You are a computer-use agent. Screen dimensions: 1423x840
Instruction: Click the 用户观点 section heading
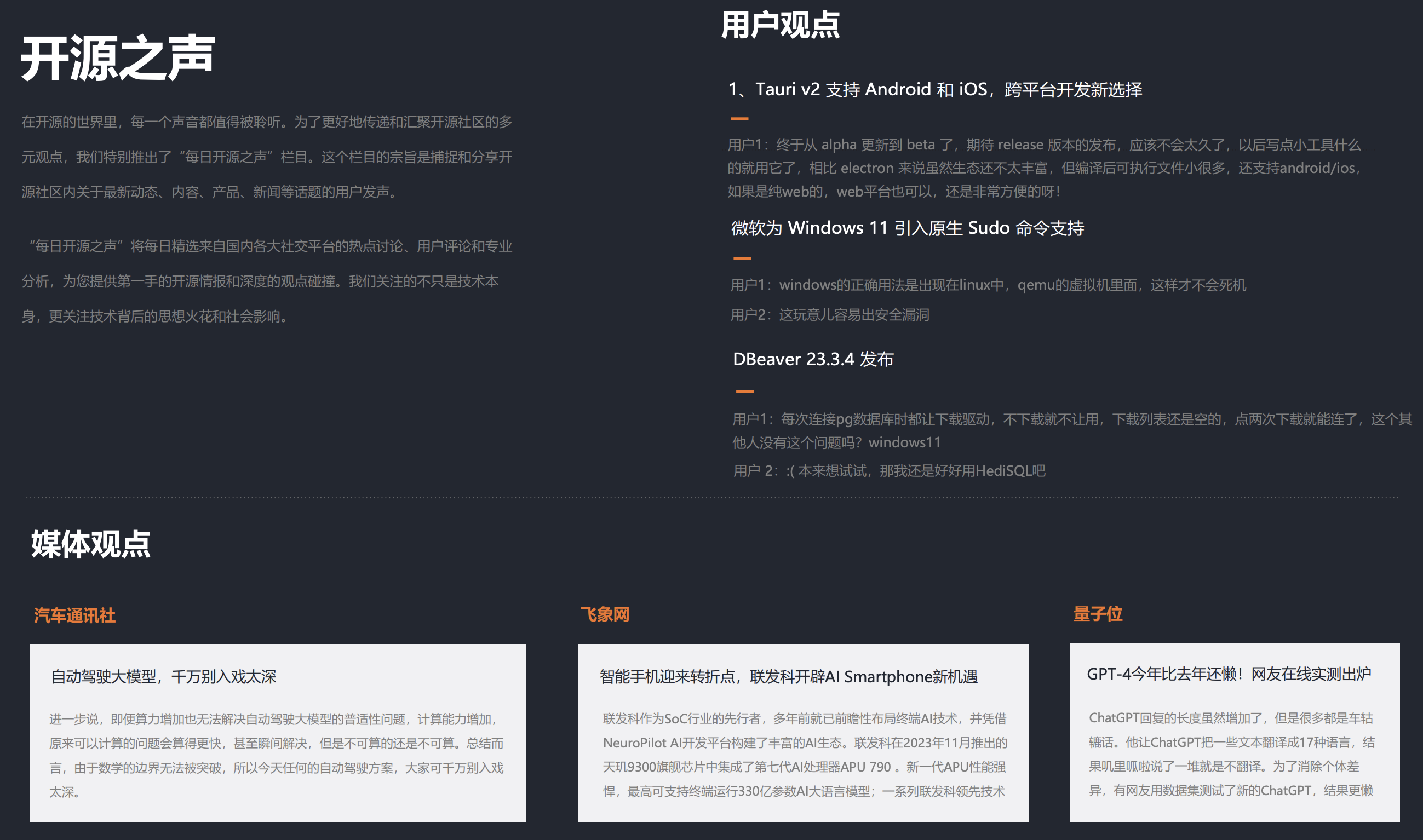pyautogui.click(x=780, y=26)
